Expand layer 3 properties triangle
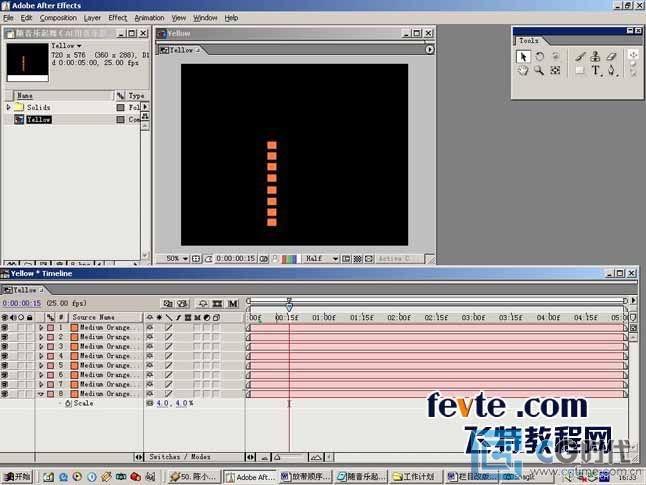This screenshot has height=485, width=646. point(41,347)
